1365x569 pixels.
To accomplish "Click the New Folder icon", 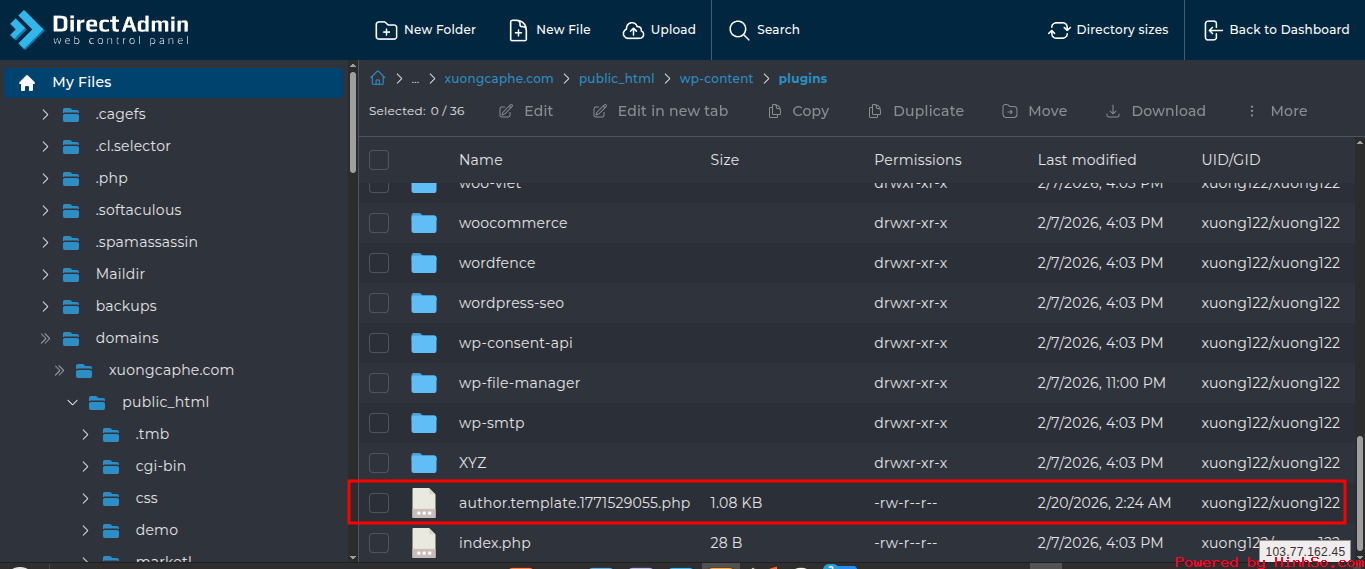I will (x=386, y=30).
